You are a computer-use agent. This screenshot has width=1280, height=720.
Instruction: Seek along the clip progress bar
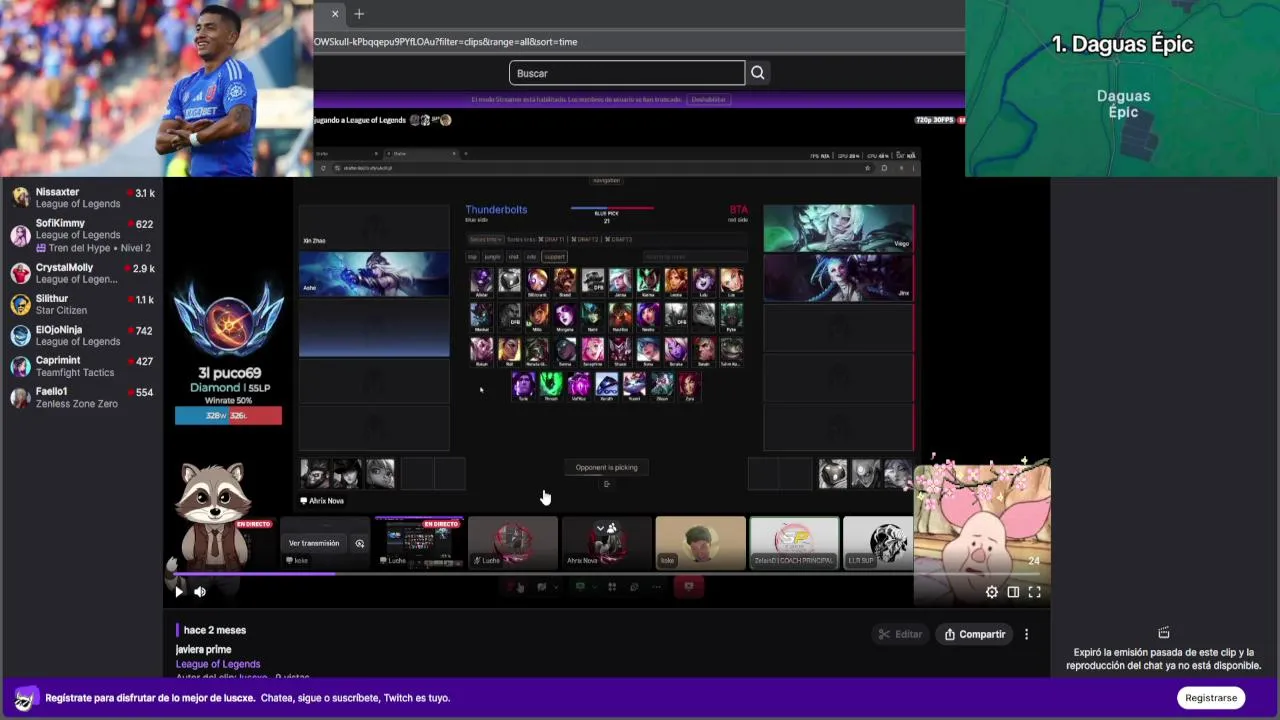coord(607,574)
